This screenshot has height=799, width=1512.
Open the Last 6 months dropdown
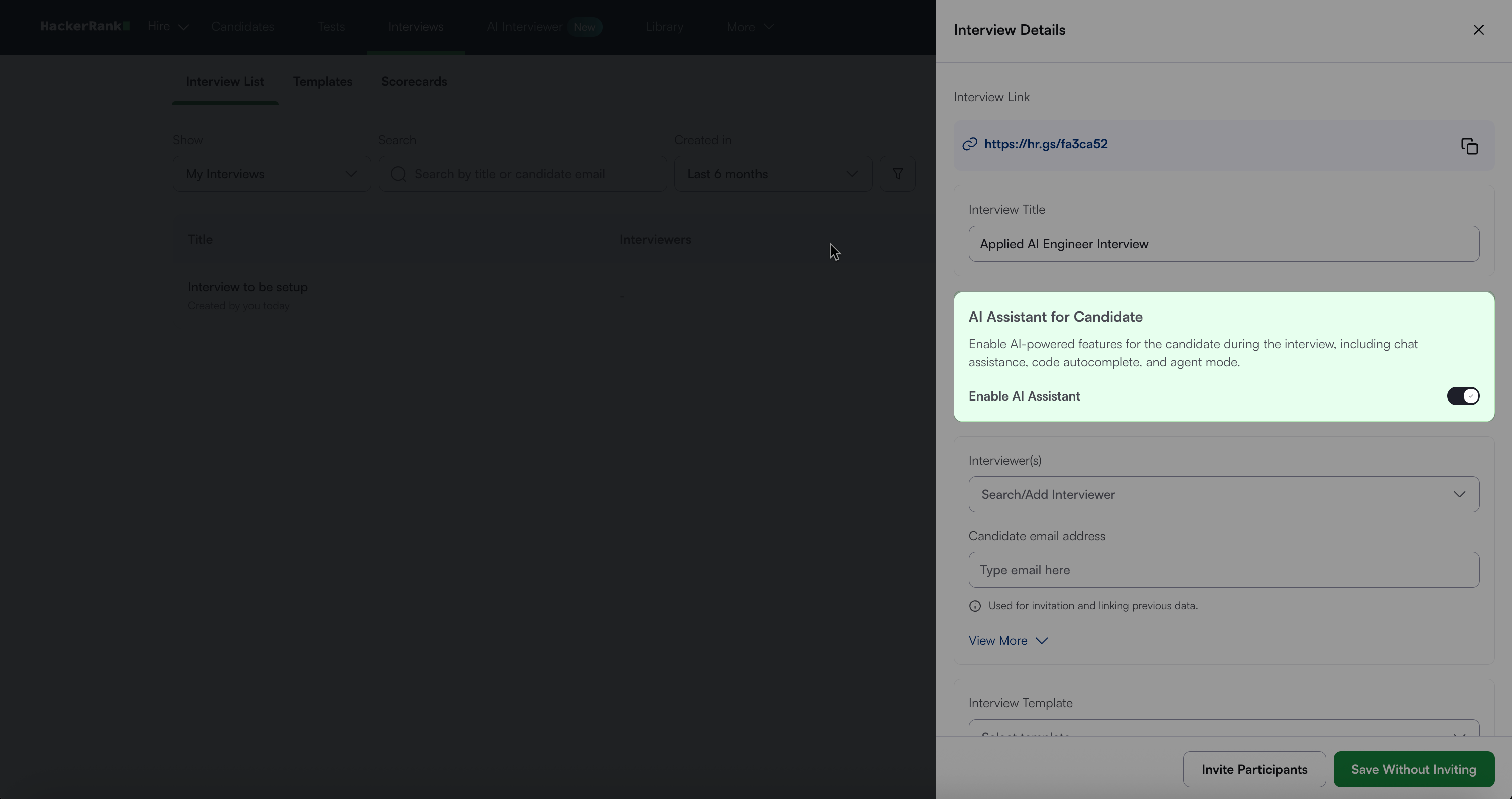[x=773, y=174]
